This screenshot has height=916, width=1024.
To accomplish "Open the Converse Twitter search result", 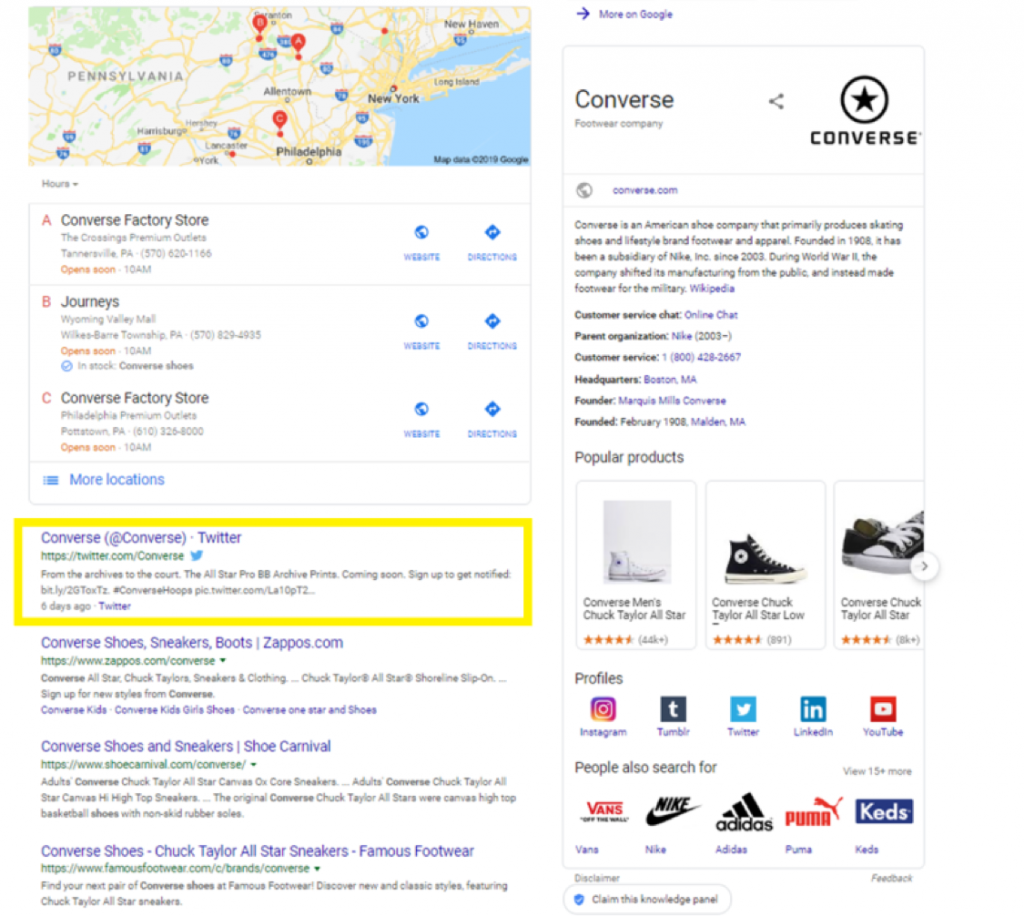I will click(141, 538).
